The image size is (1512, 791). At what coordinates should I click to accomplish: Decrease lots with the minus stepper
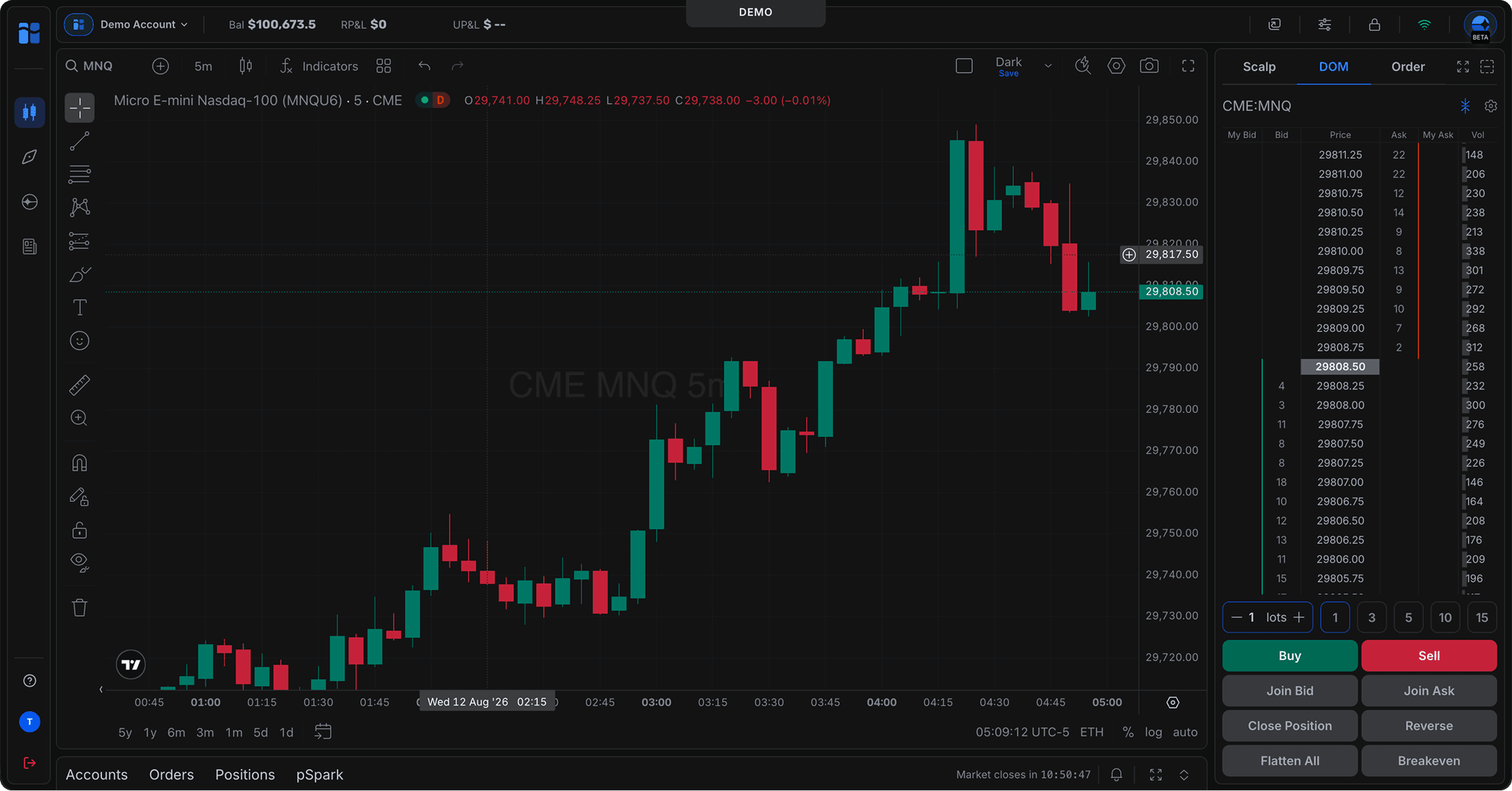pos(1237,617)
